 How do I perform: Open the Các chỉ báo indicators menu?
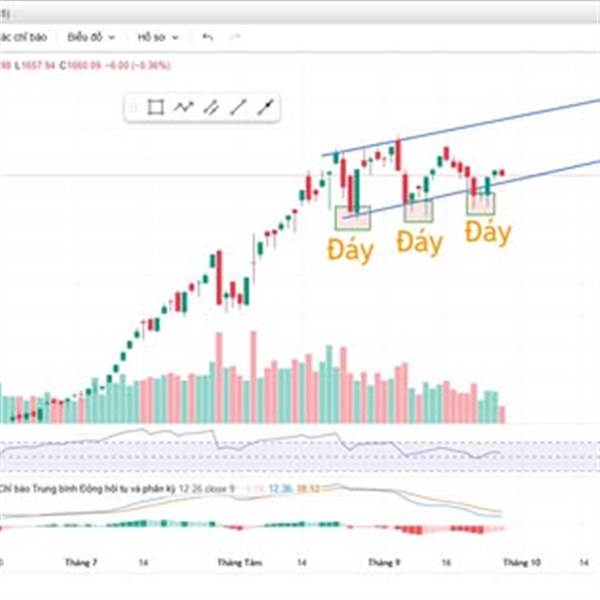(x=24, y=37)
